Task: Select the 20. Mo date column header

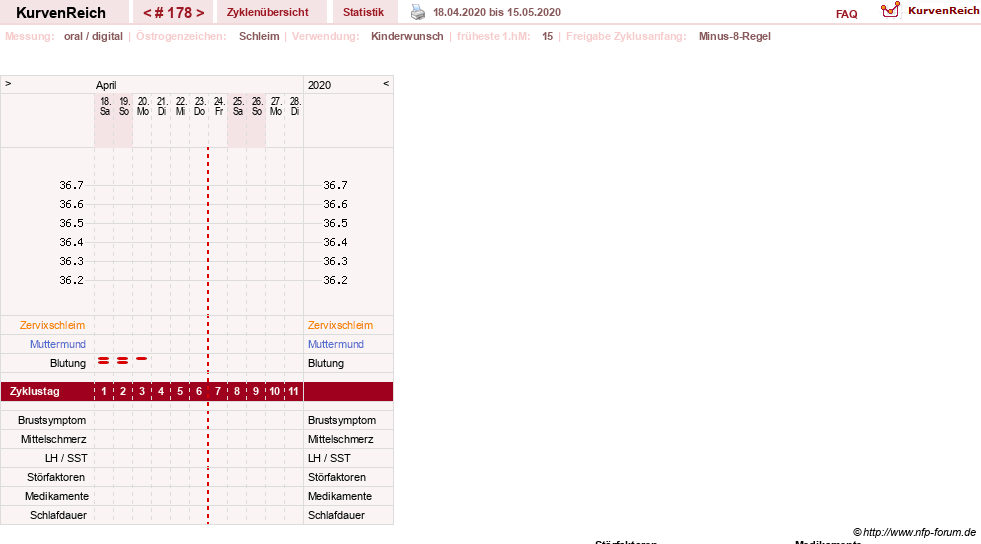Action: (143, 106)
